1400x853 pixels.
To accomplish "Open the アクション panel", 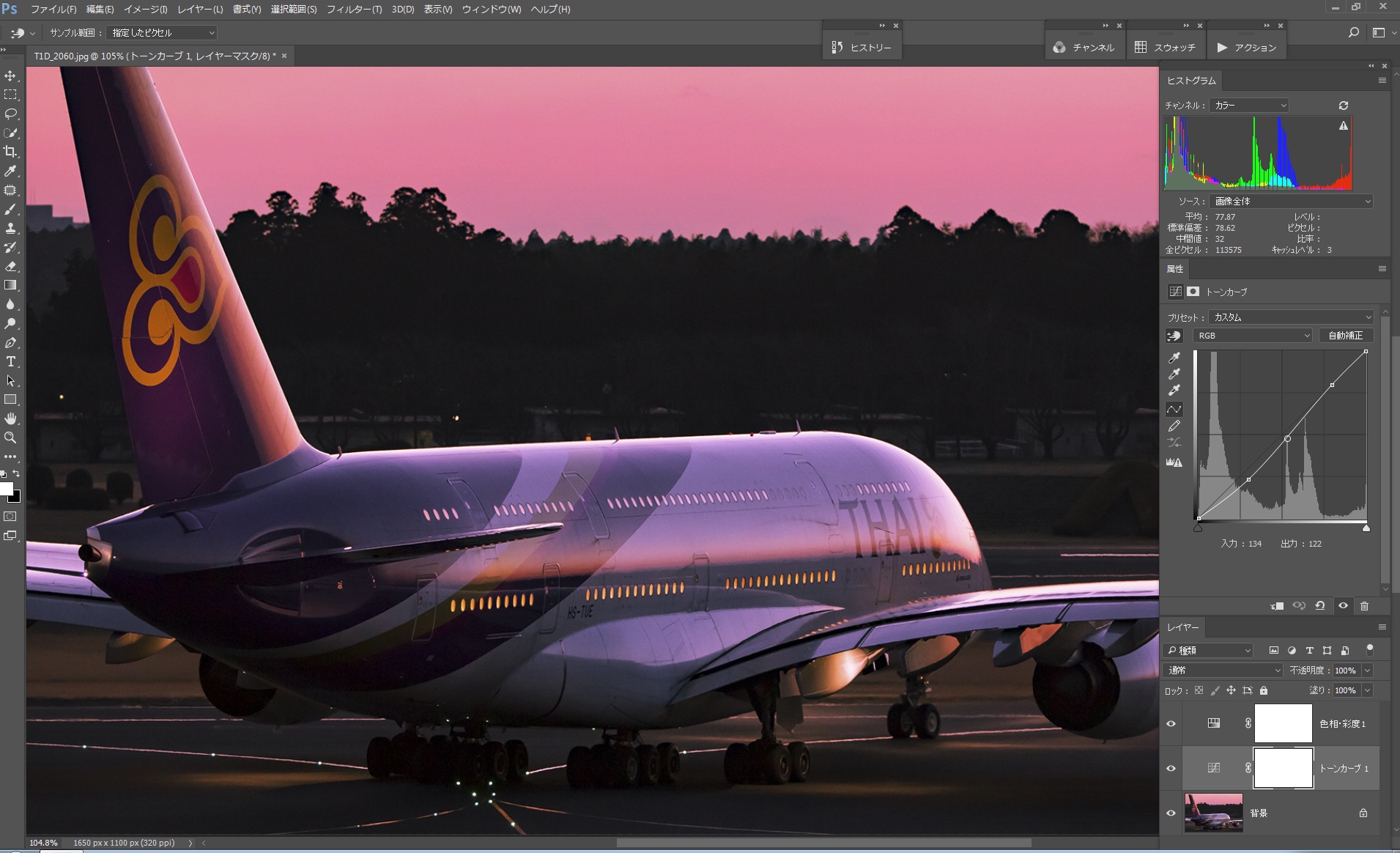I will tap(1246, 47).
